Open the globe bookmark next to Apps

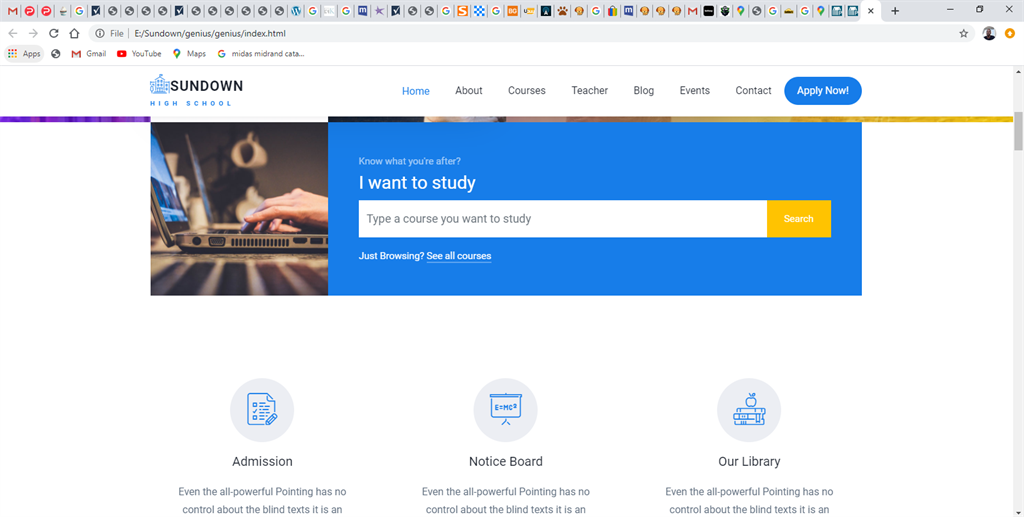56,54
